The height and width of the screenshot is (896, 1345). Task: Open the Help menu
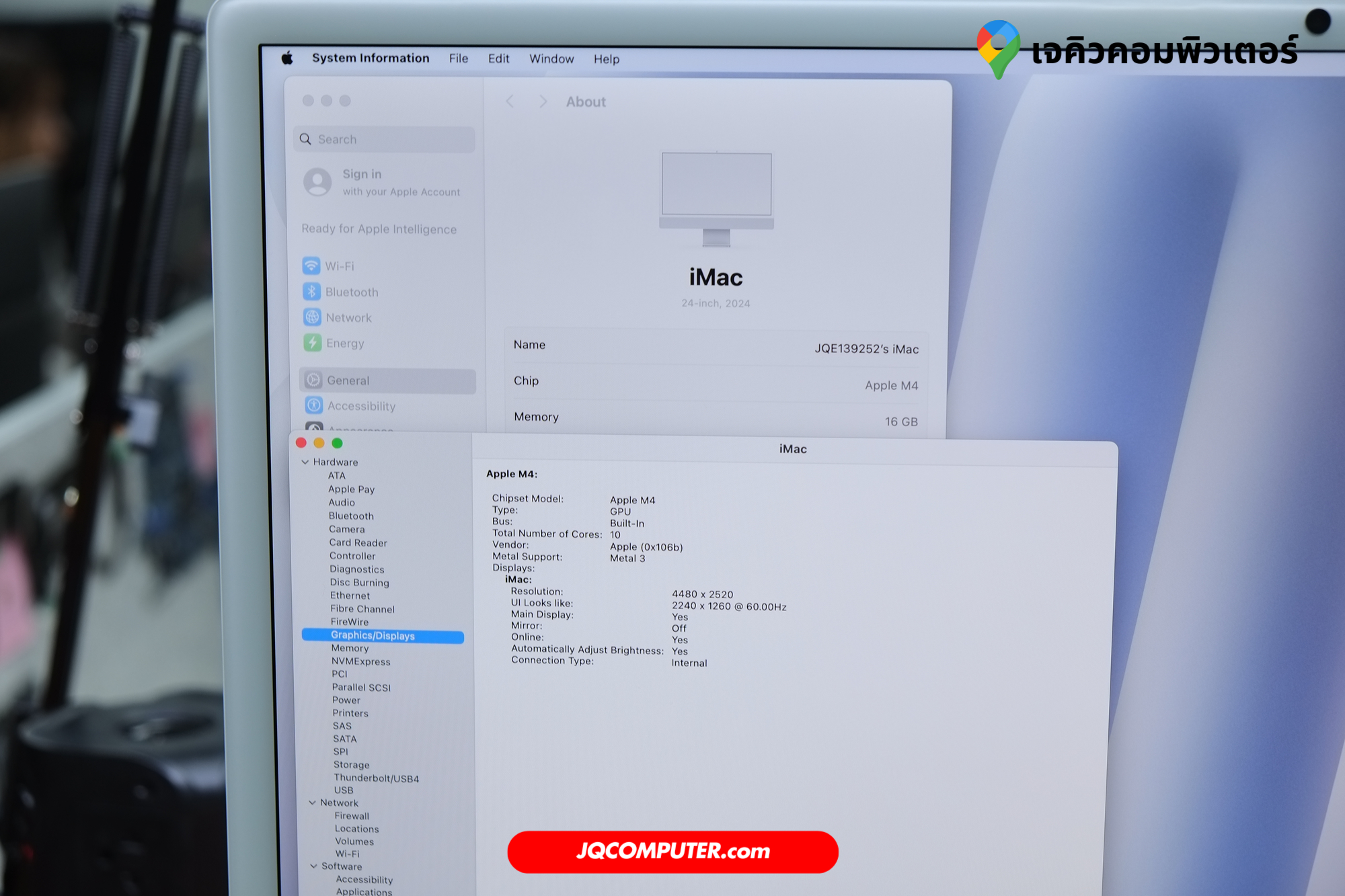click(x=607, y=60)
